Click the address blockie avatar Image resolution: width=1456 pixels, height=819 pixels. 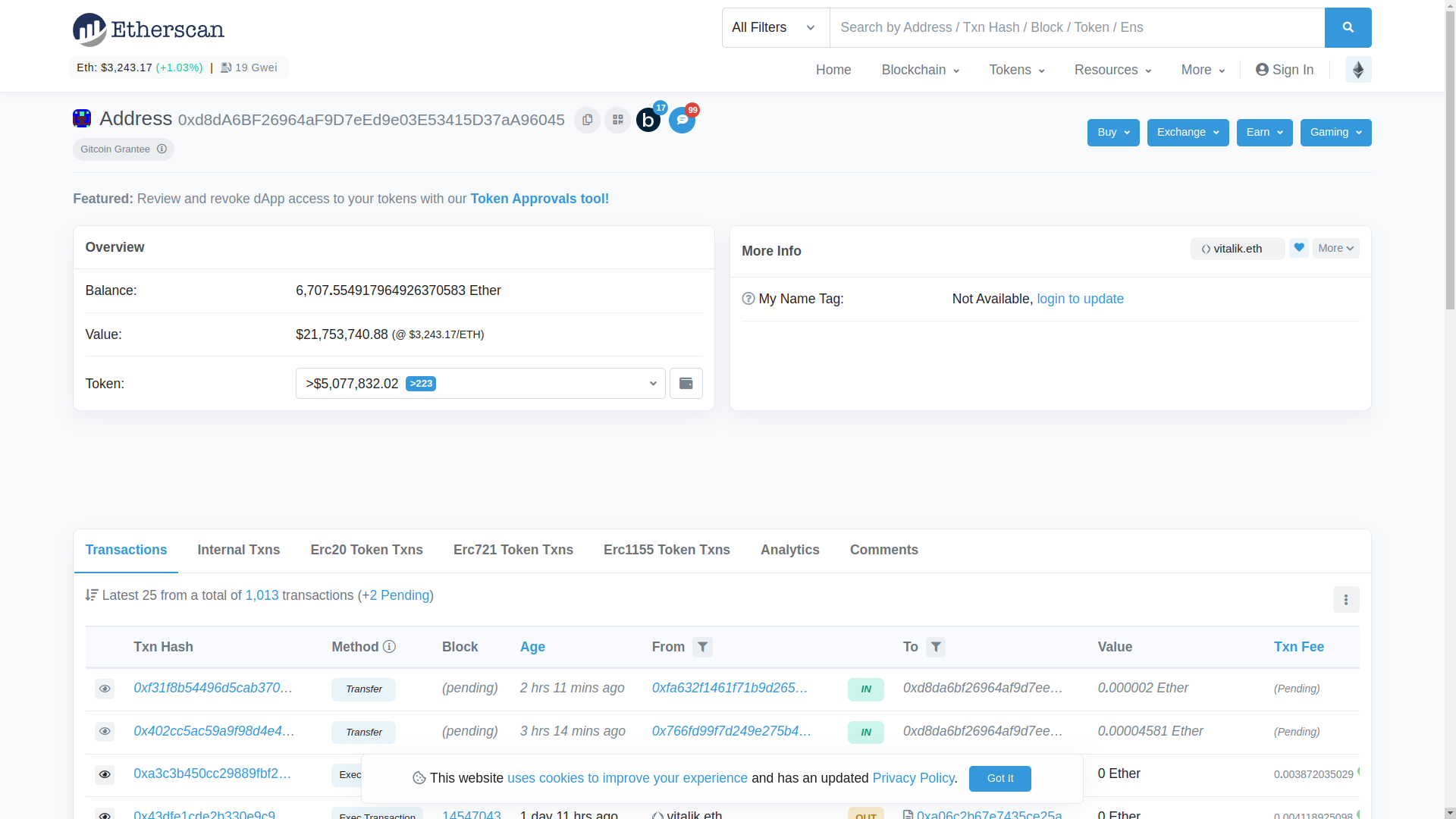click(82, 118)
